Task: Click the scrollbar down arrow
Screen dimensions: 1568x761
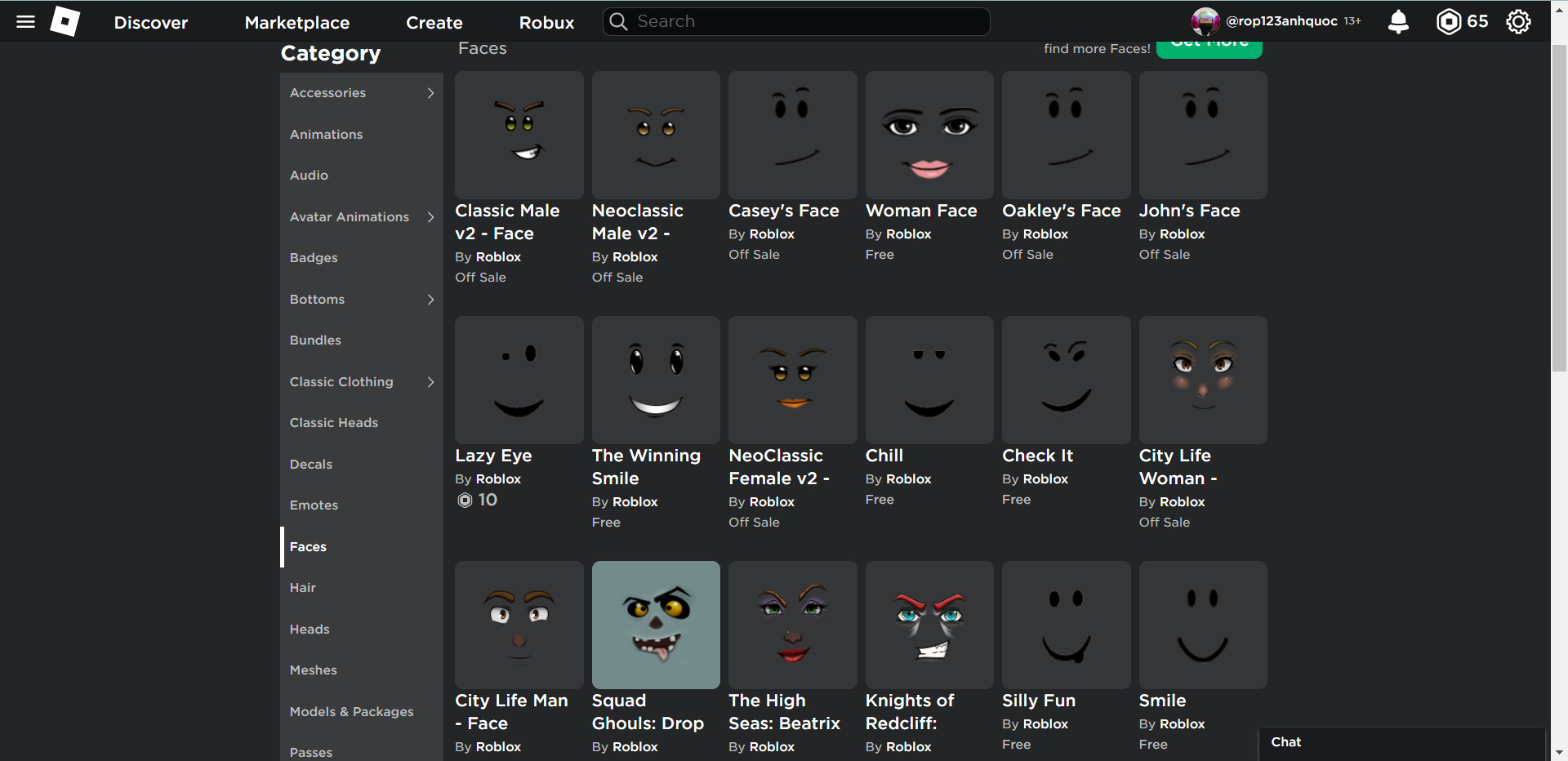Action: pos(1559,752)
